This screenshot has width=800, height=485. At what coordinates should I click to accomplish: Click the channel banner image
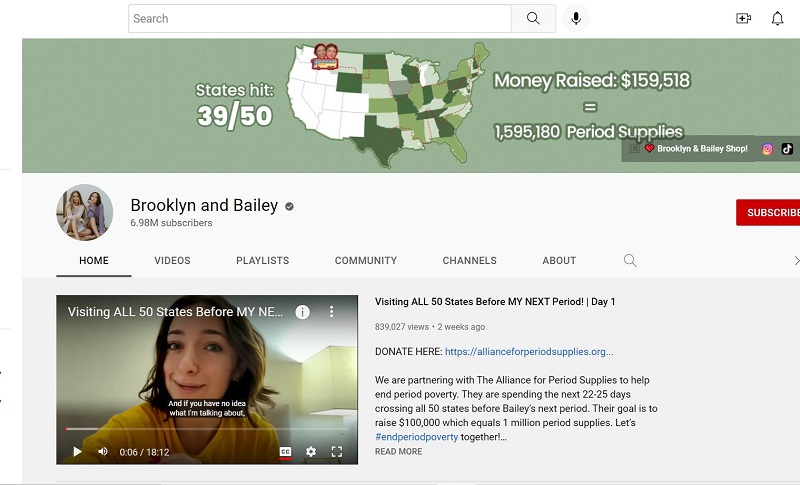tap(411, 106)
